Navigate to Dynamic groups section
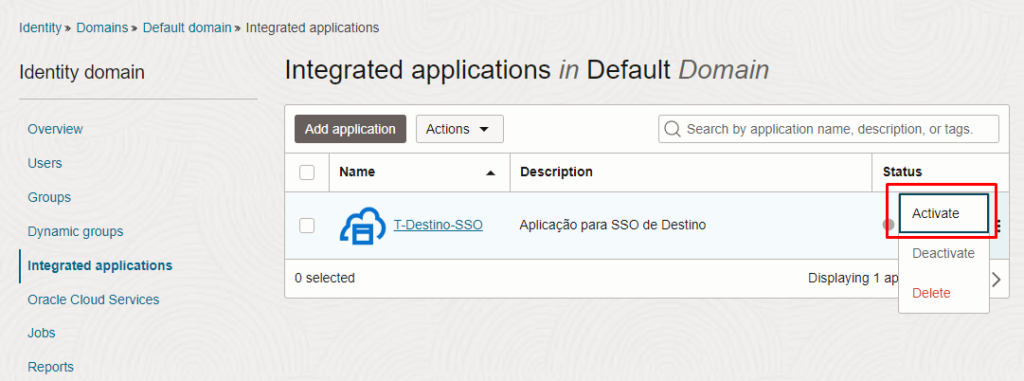1024x381 pixels. [76, 231]
